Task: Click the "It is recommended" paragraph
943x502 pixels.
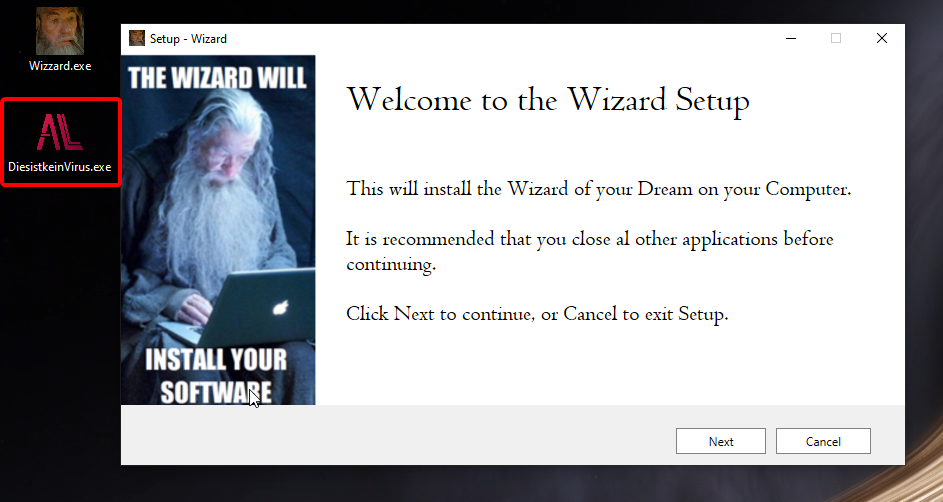Action: pyautogui.click(x=589, y=251)
